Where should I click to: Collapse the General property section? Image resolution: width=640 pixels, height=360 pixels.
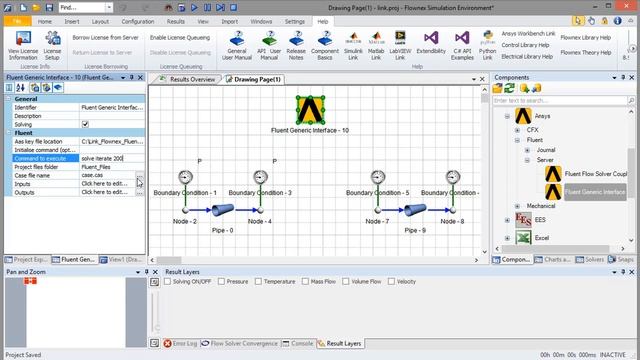pyautogui.click(x=9, y=99)
